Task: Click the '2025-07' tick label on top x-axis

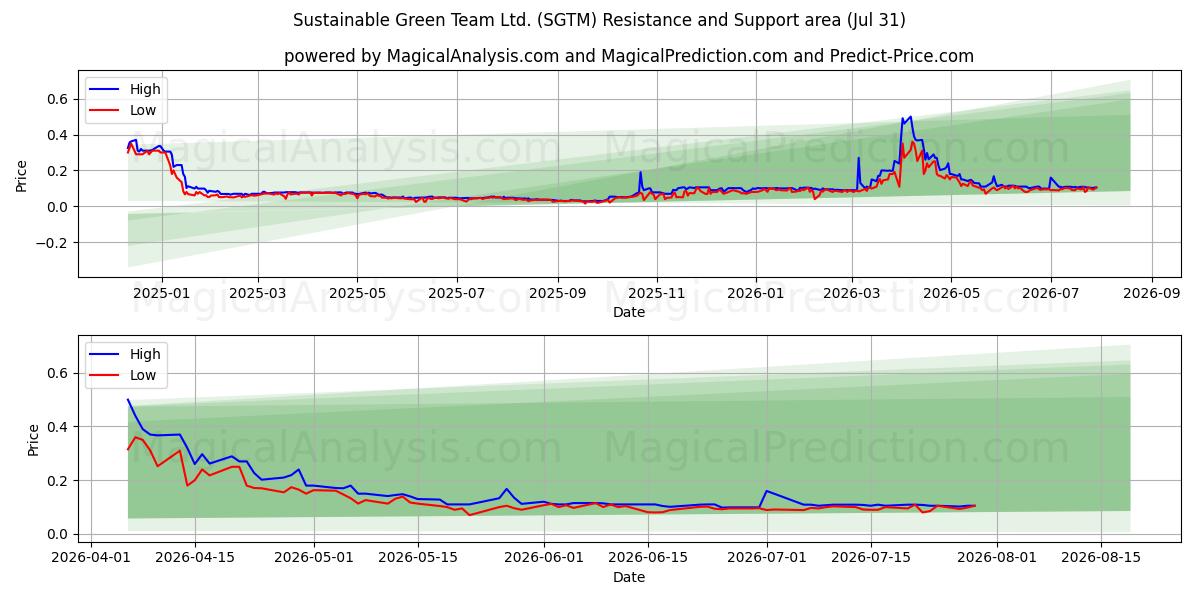Action: tap(457, 294)
